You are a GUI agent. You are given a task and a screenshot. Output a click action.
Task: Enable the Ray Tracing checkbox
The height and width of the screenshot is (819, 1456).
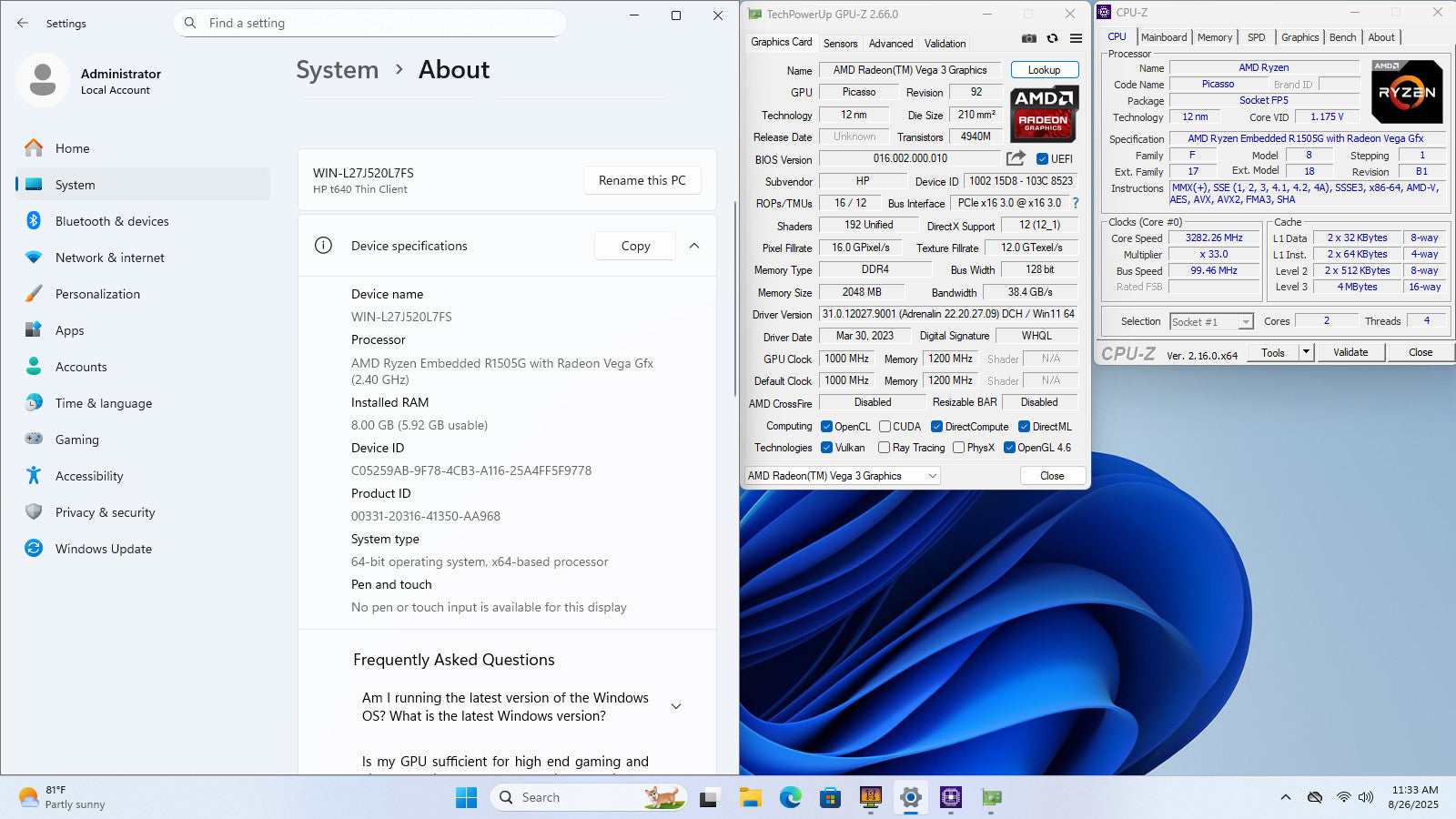[x=884, y=448]
